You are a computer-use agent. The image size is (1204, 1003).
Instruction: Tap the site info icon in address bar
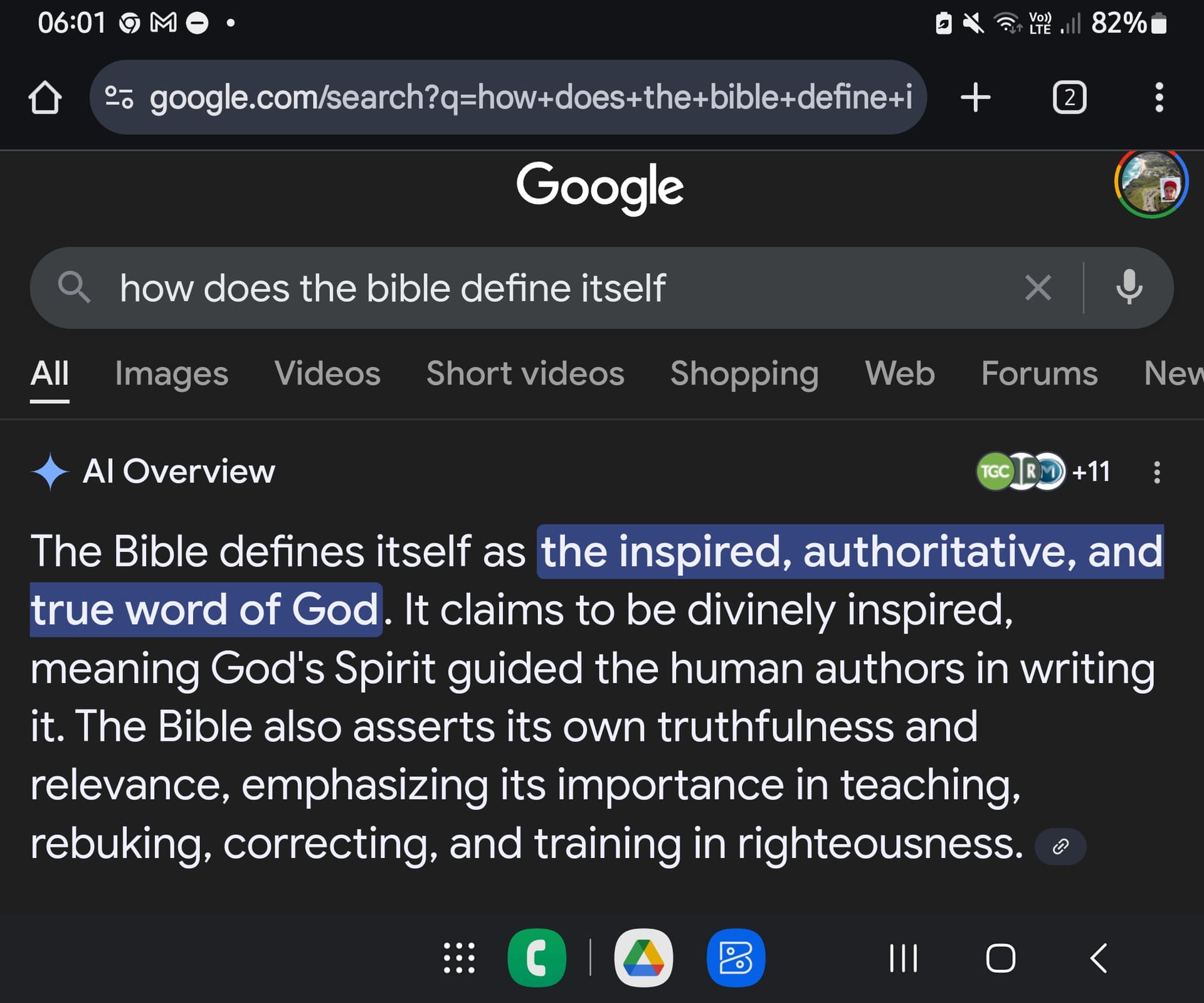[x=119, y=98]
